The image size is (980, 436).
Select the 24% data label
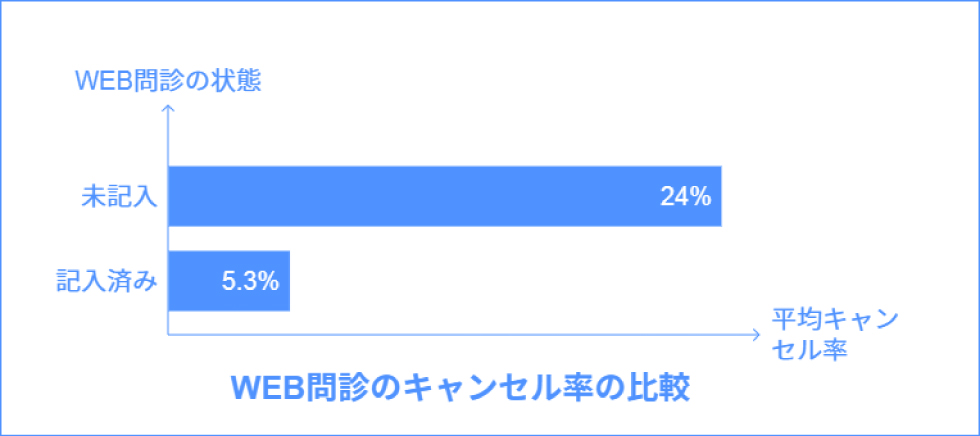click(685, 196)
